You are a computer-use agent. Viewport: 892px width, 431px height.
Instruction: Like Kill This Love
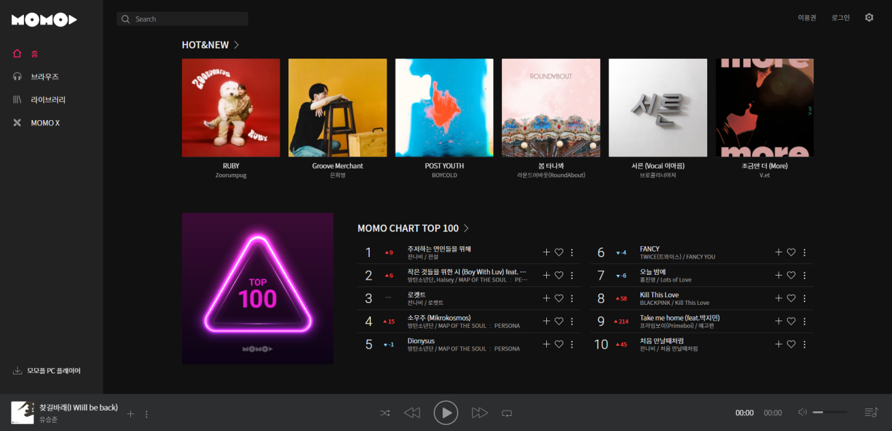(x=791, y=298)
